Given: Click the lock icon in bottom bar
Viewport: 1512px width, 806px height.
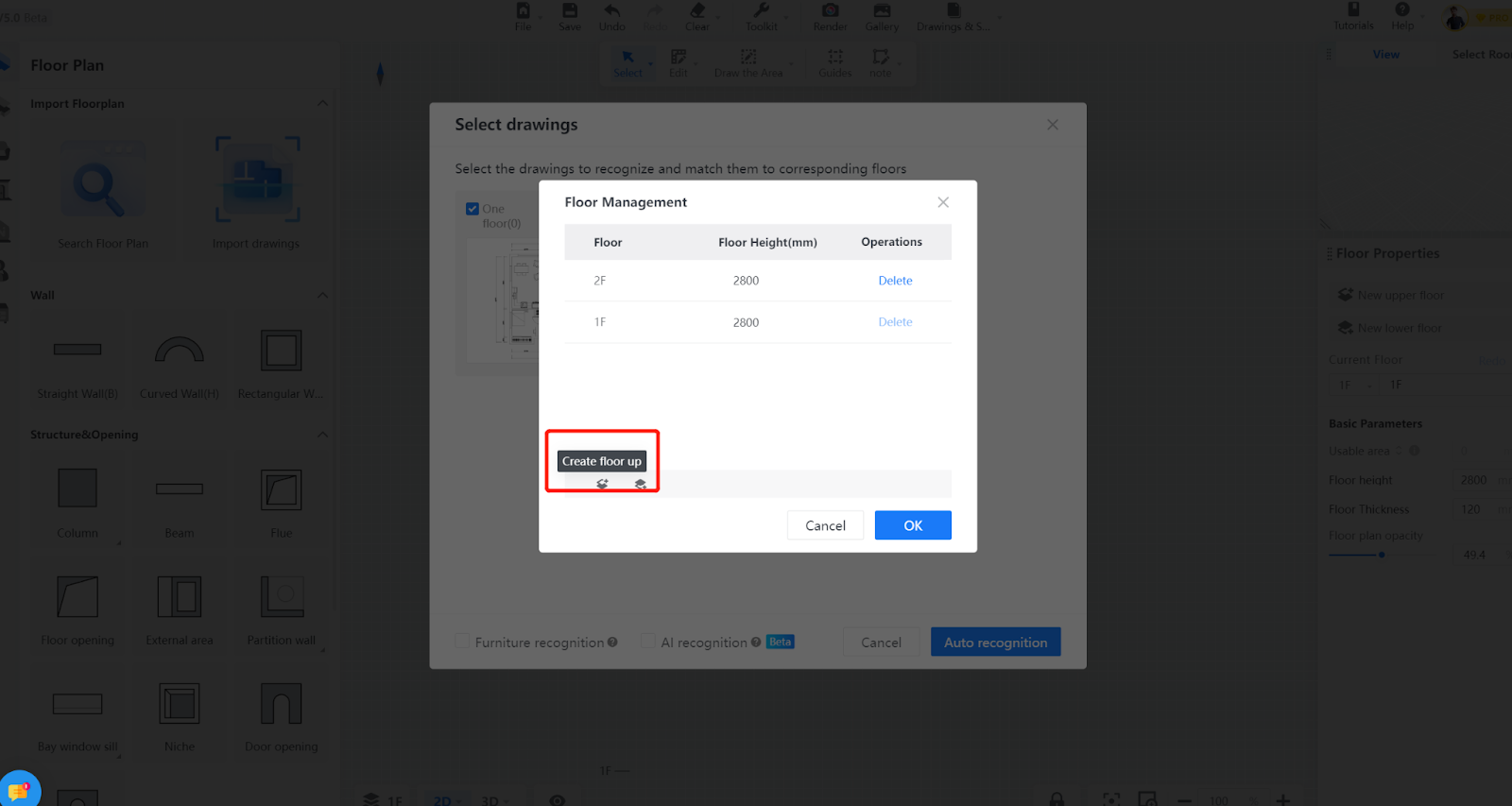Looking at the screenshot, I should point(1057,799).
